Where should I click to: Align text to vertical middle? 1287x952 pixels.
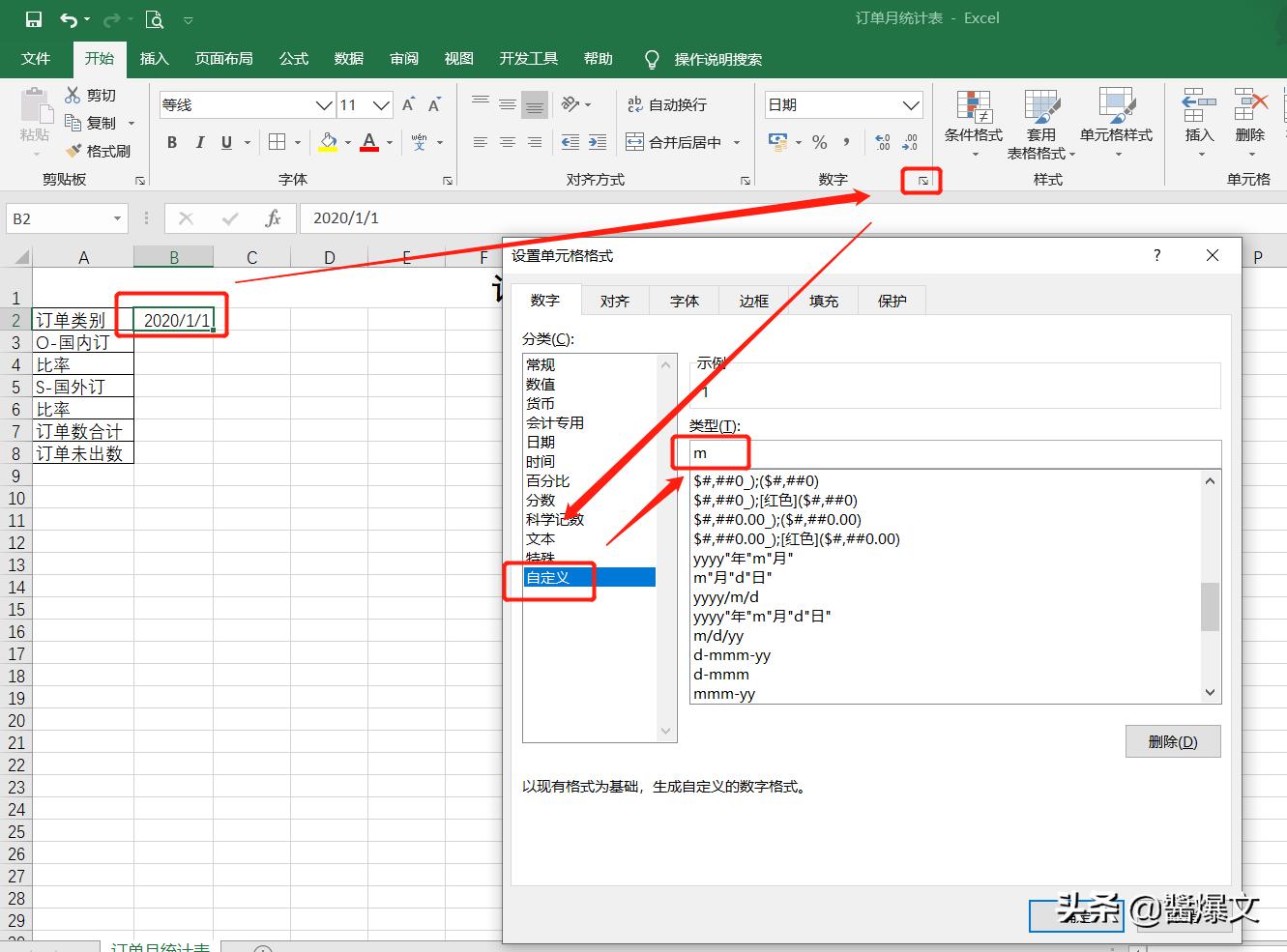[x=507, y=103]
